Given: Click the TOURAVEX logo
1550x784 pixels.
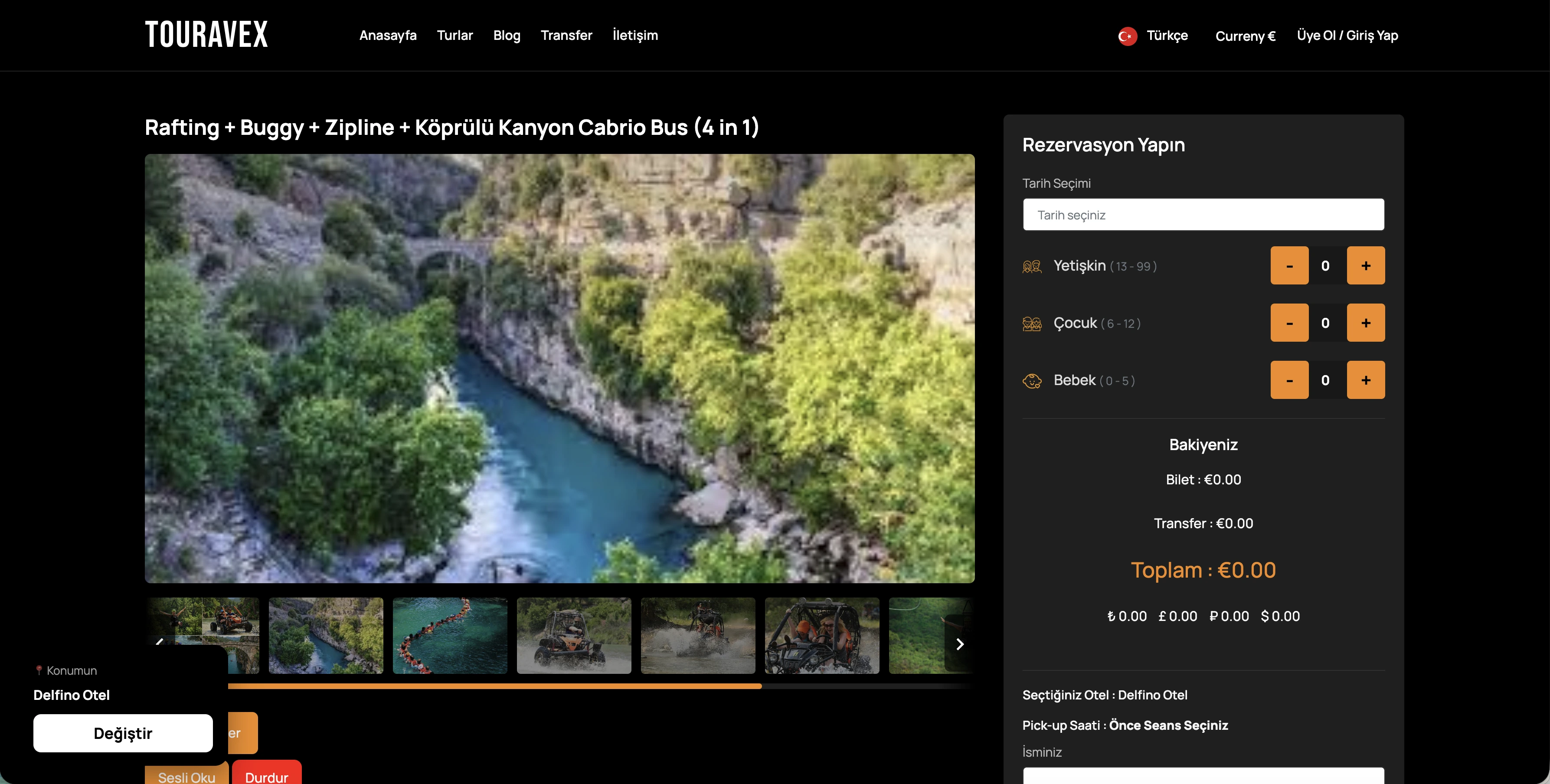Looking at the screenshot, I should [x=206, y=35].
